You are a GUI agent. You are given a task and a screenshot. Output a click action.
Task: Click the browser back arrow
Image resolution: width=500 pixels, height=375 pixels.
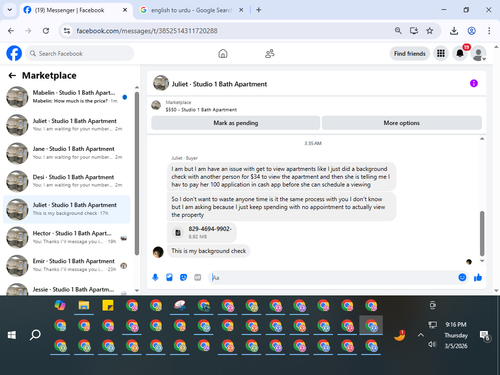pos(11,31)
